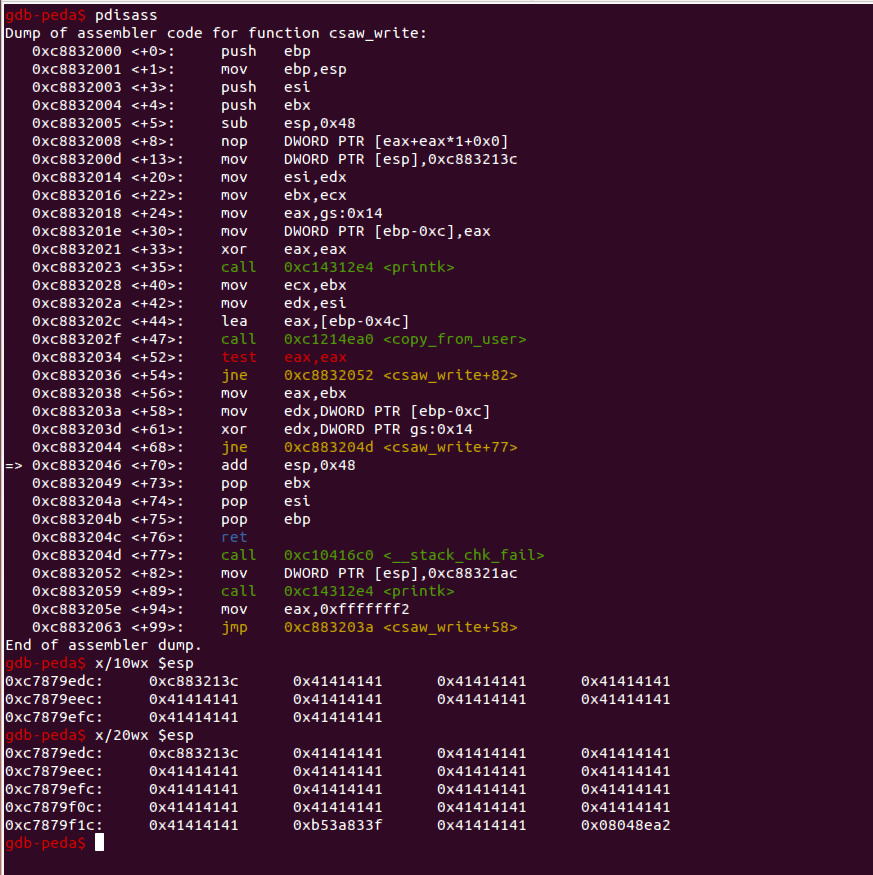The width and height of the screenshot is (873, 875).
Task: Click the memory address label 0xc7879f1c
Action: pyautogui.click(x=54, y=825)
